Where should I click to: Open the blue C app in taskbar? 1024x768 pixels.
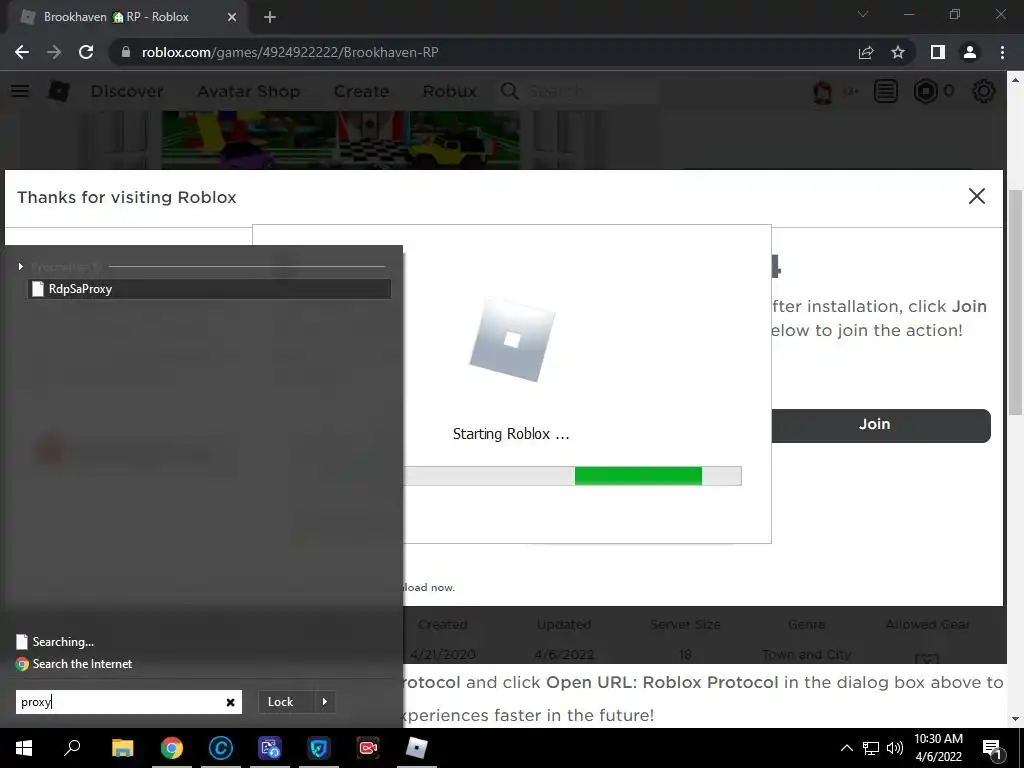221,748
